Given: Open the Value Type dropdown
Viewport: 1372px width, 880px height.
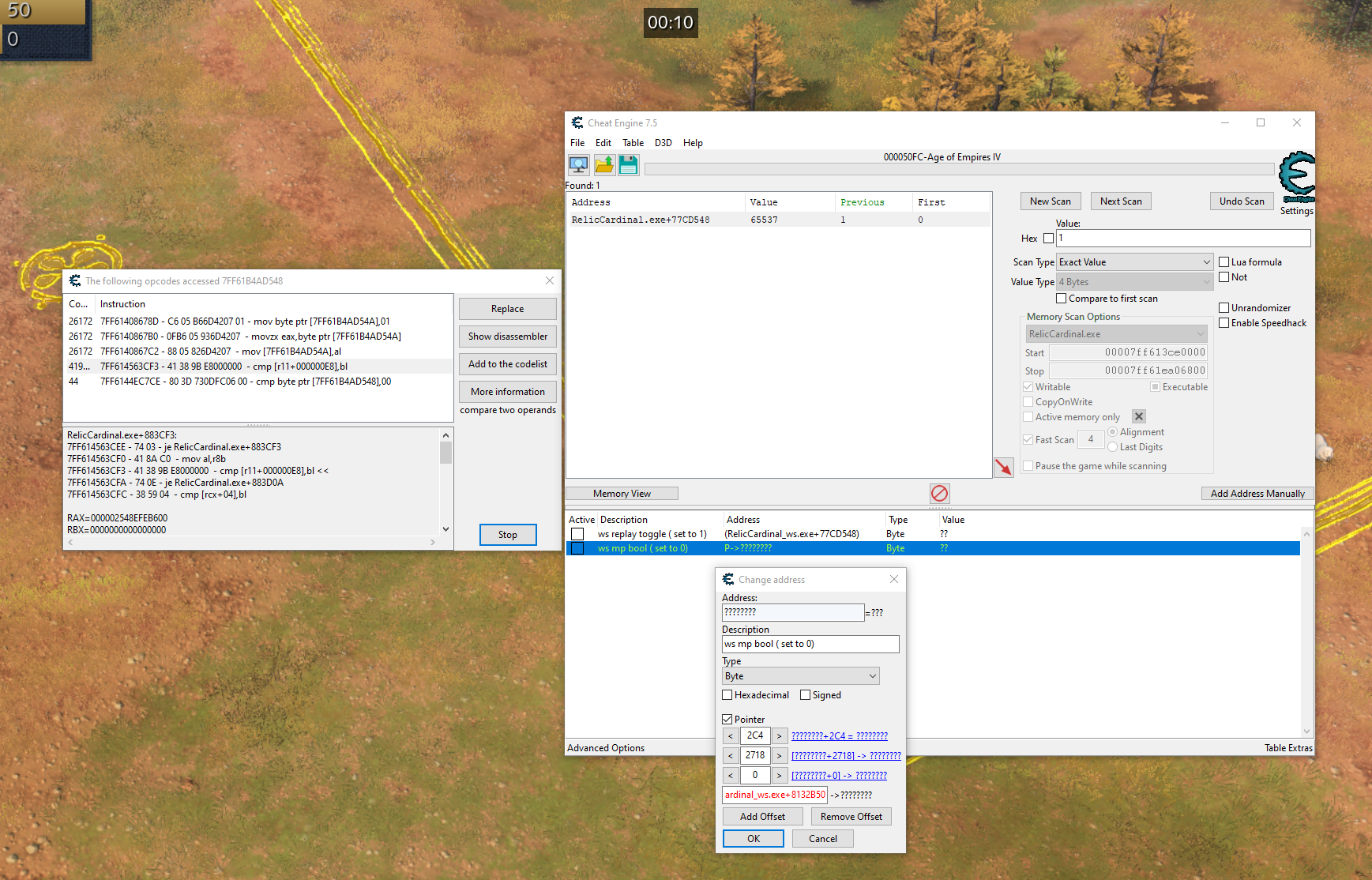Looking at the screenshot, I should click(1135, 282).
